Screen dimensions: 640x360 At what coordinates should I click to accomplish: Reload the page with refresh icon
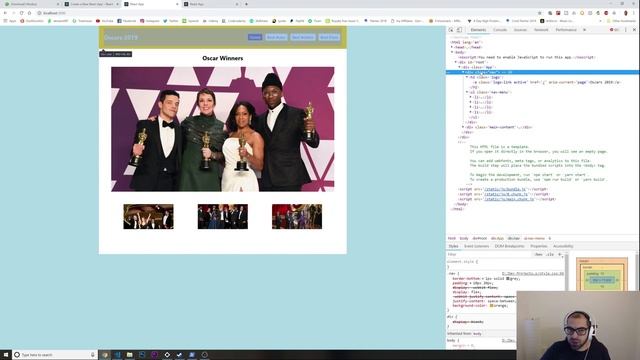[x=22, y=13]
